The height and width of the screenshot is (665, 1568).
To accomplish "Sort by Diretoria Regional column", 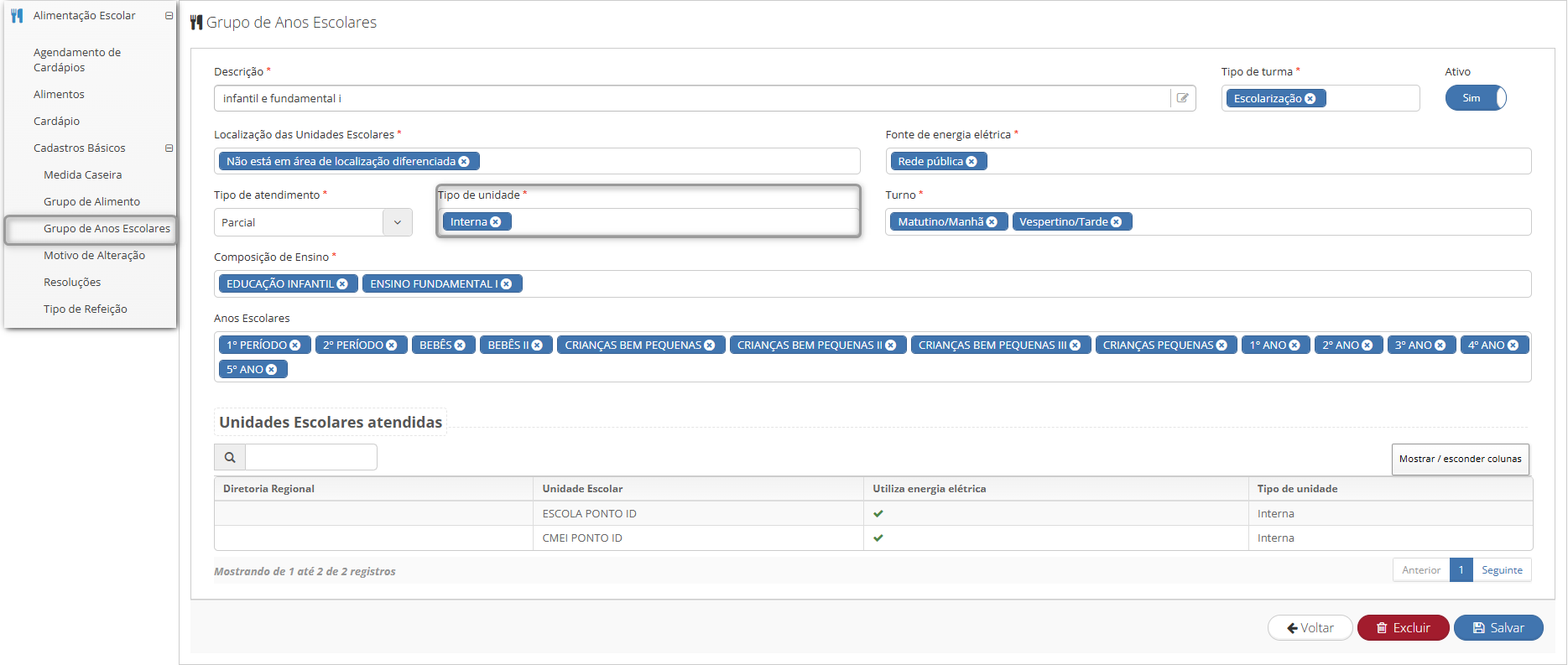I will 373,489.
